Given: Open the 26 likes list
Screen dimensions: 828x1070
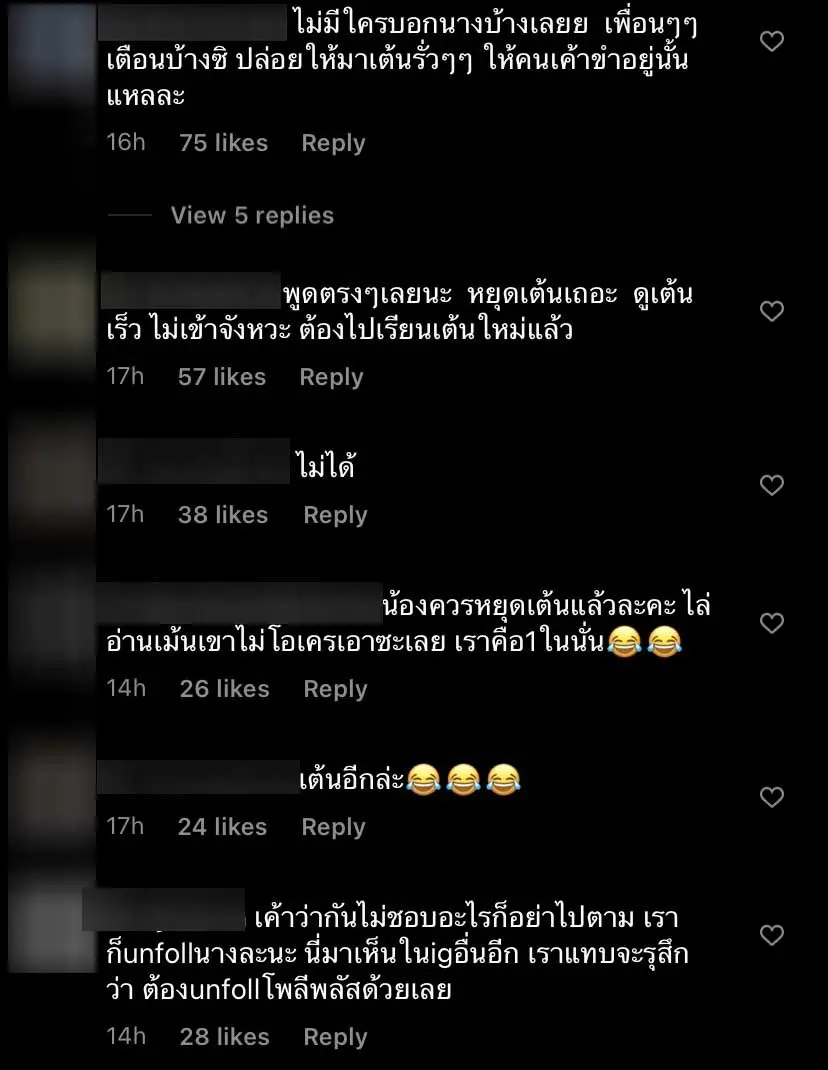Looking at the screenshot, I should coord(225,689).
